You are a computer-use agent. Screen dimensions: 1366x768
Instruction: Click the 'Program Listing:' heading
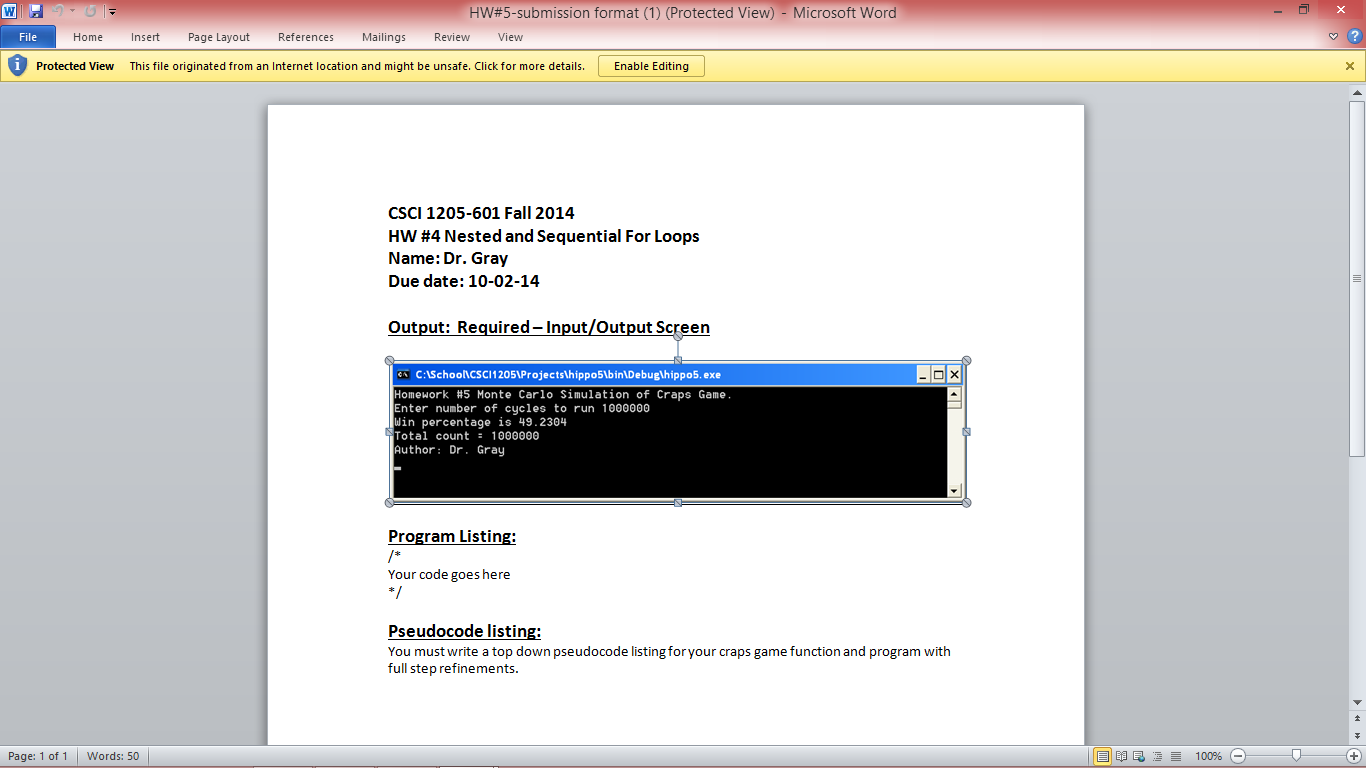452,536
